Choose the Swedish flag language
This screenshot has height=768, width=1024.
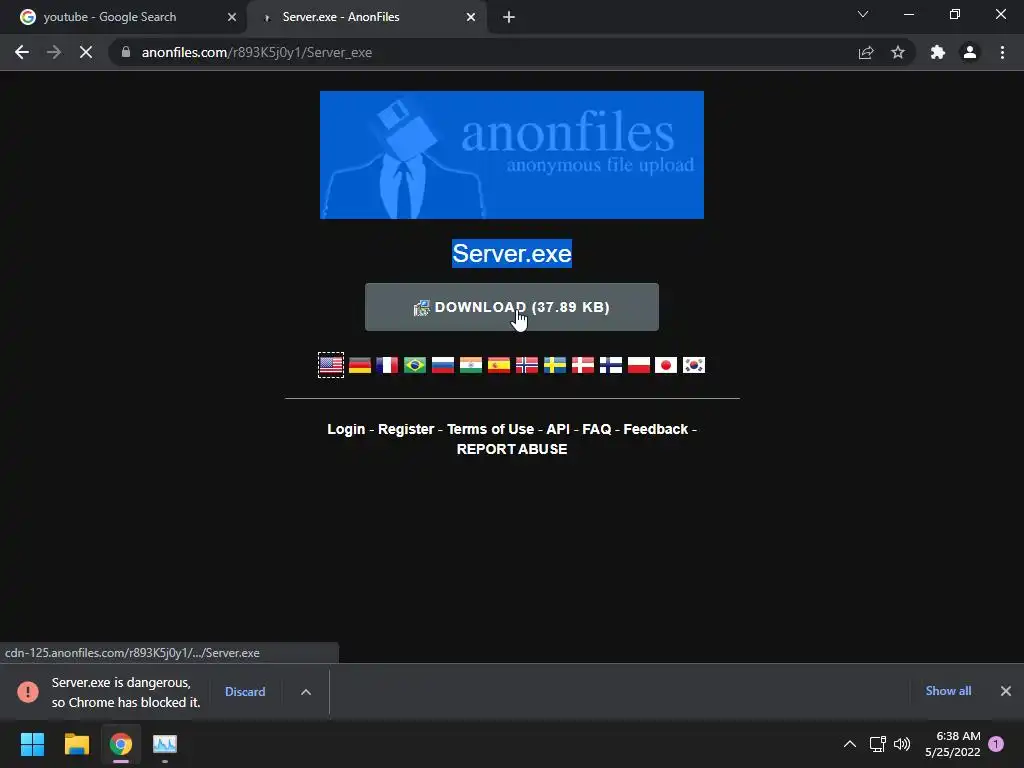tap(555, 365)
